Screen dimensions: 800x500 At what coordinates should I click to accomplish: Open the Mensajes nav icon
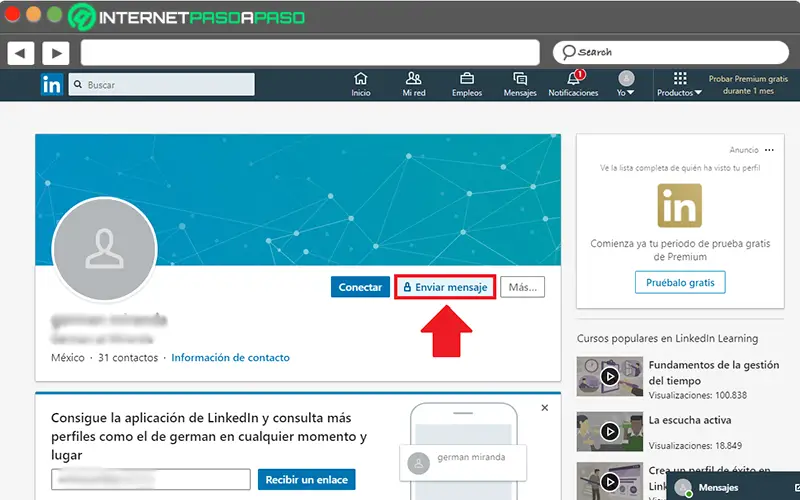(x=520, y=84)
